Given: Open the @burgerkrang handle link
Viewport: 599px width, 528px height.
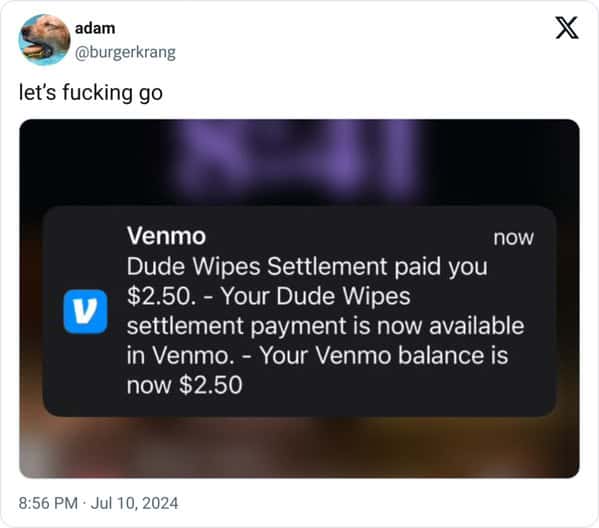Looking at the screenshot, I should 125,52.
